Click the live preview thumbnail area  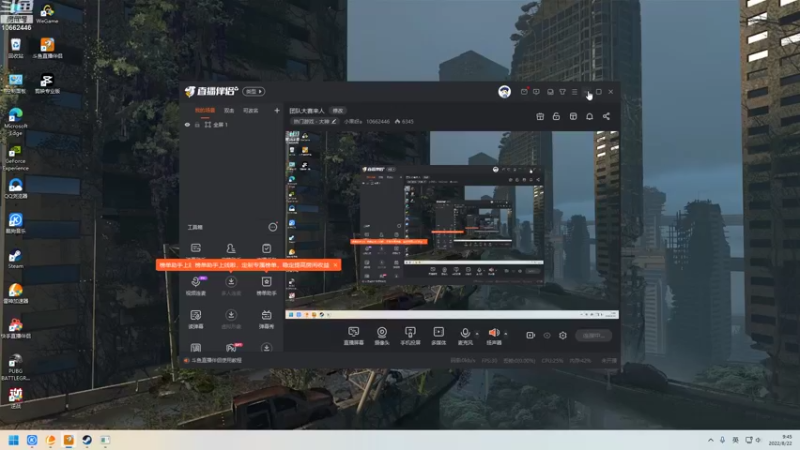(x=452, y=225)
